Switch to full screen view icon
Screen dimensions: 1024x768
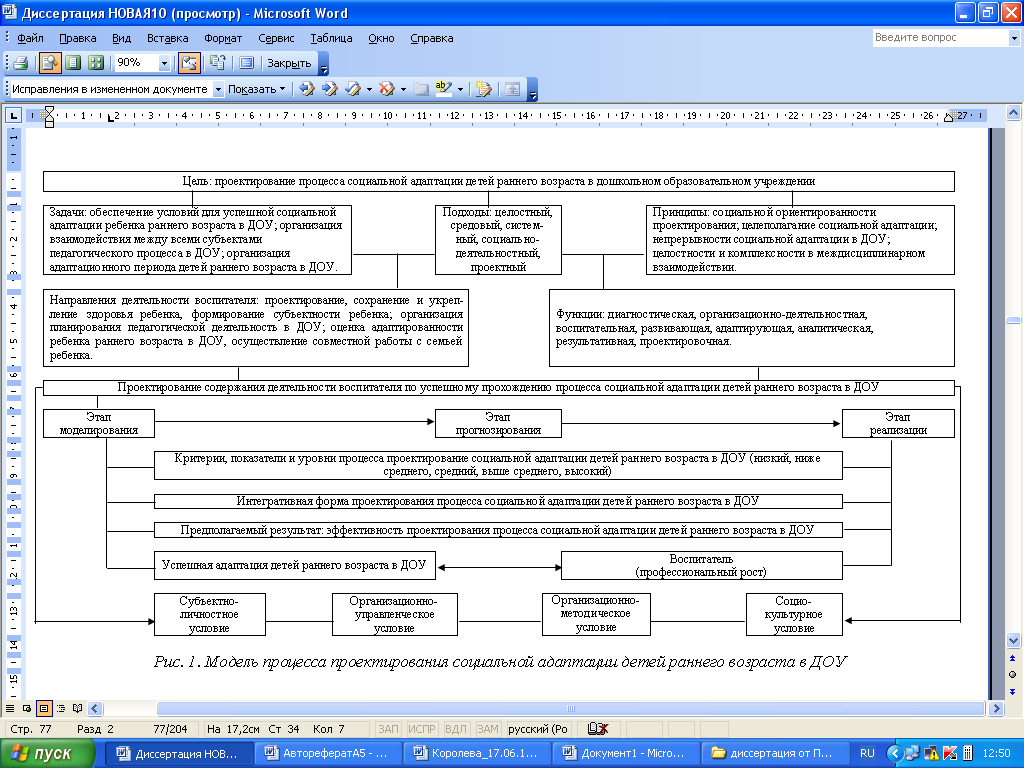click(x=246, y=63)
